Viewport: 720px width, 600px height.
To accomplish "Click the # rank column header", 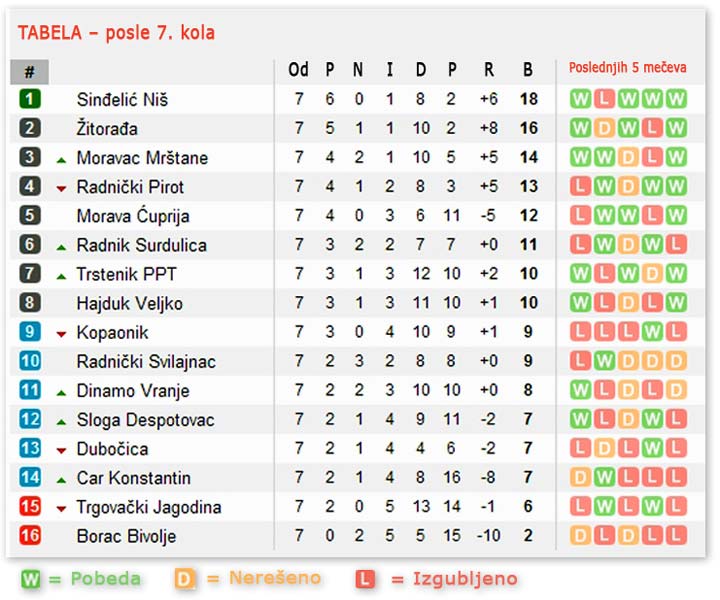I will point(30,72).
